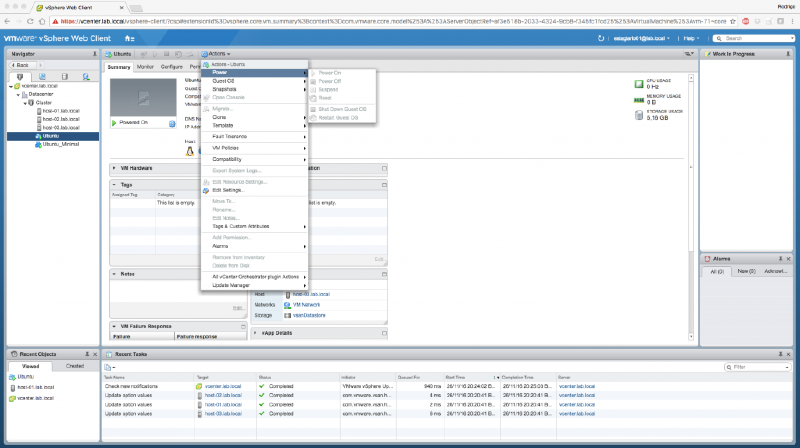Open VMs and Templates navigator view
The width and height of the screenshot is (800, 448).
click(42, 77)
